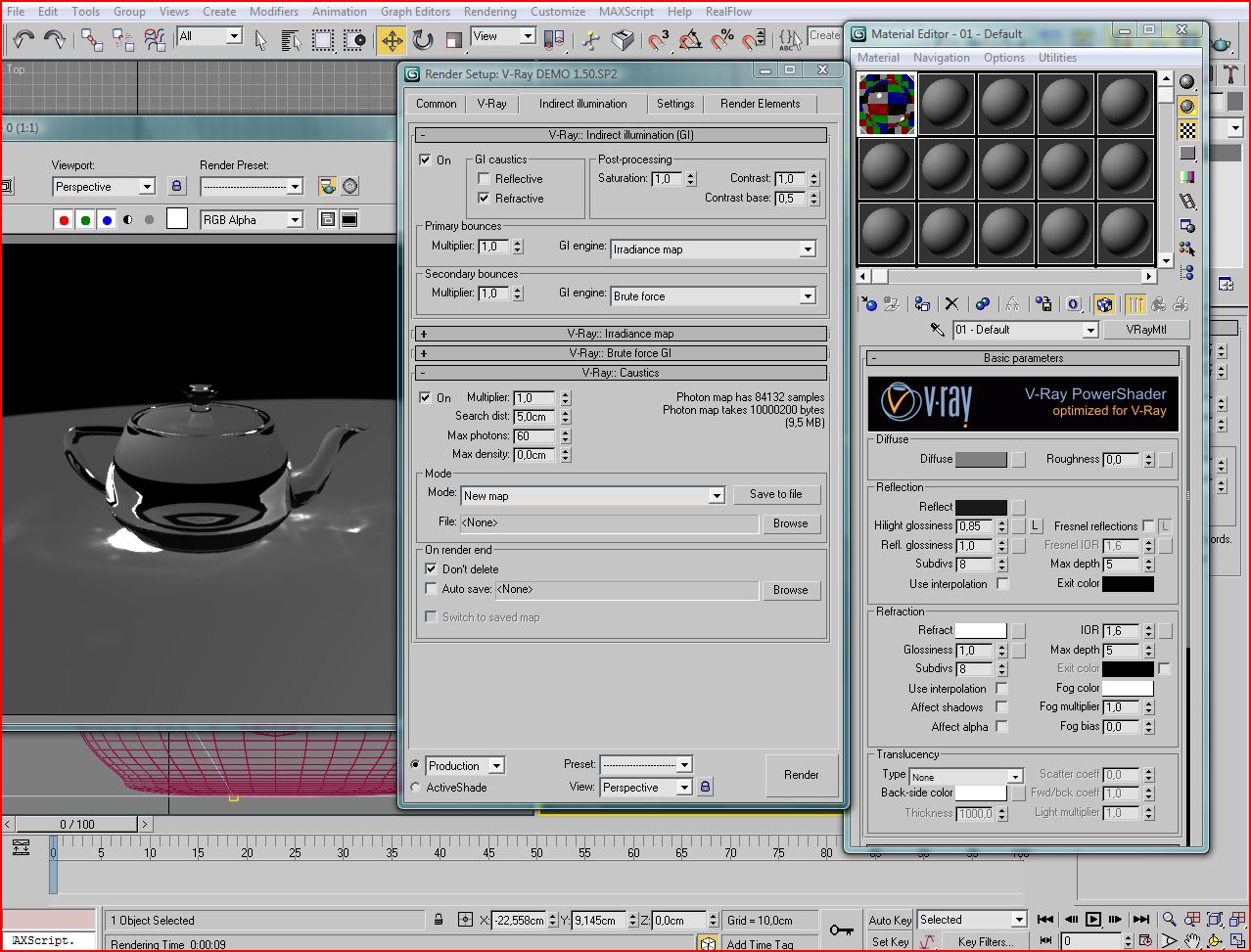1251x952 pixels.
Task: Expand the V-Ray Irradiance map rollout
Action: coord(621,334)
